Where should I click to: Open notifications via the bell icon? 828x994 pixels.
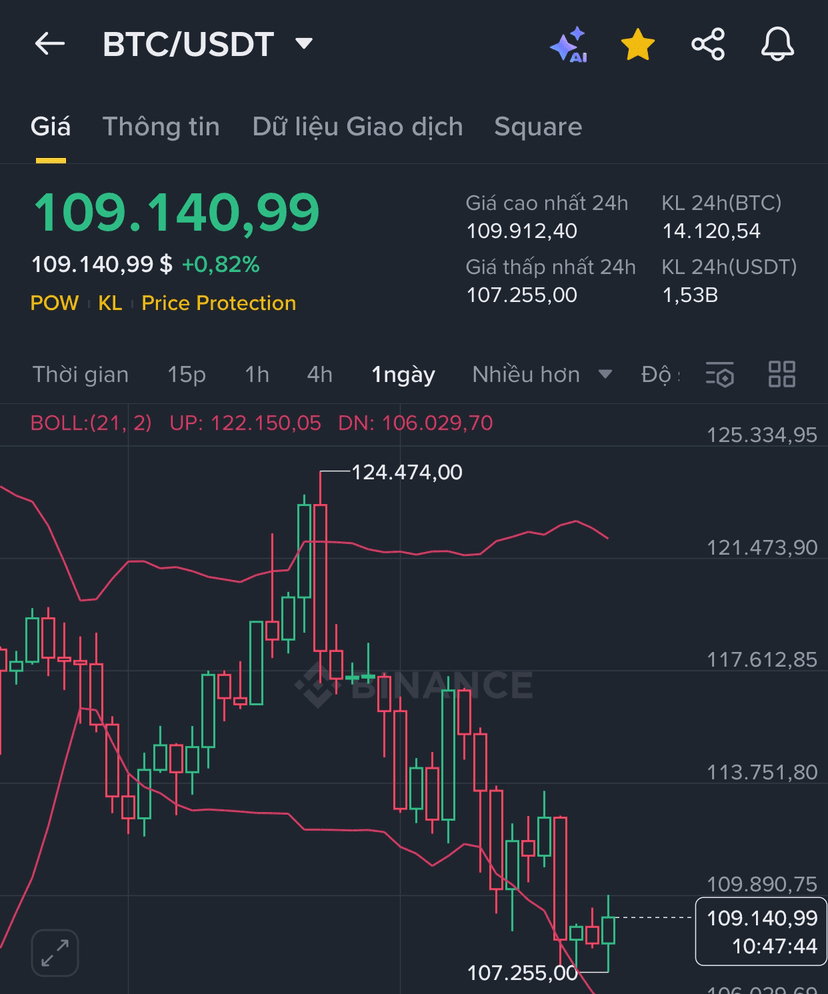tap(778, 44)
